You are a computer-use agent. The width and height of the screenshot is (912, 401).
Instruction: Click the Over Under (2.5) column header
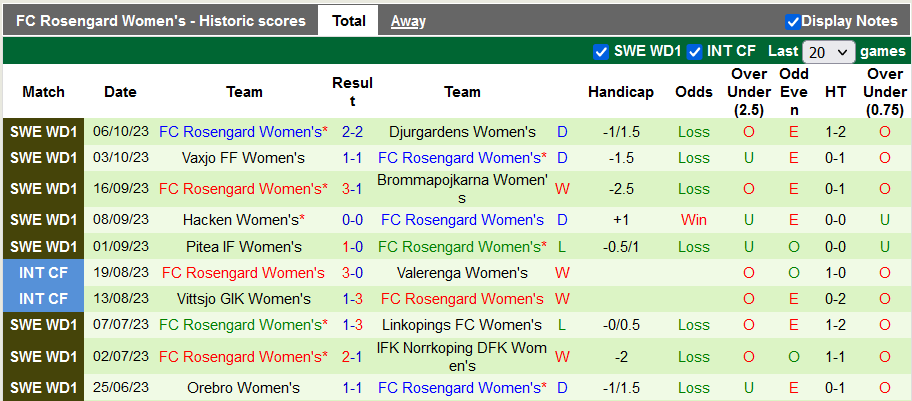(749, 92)
